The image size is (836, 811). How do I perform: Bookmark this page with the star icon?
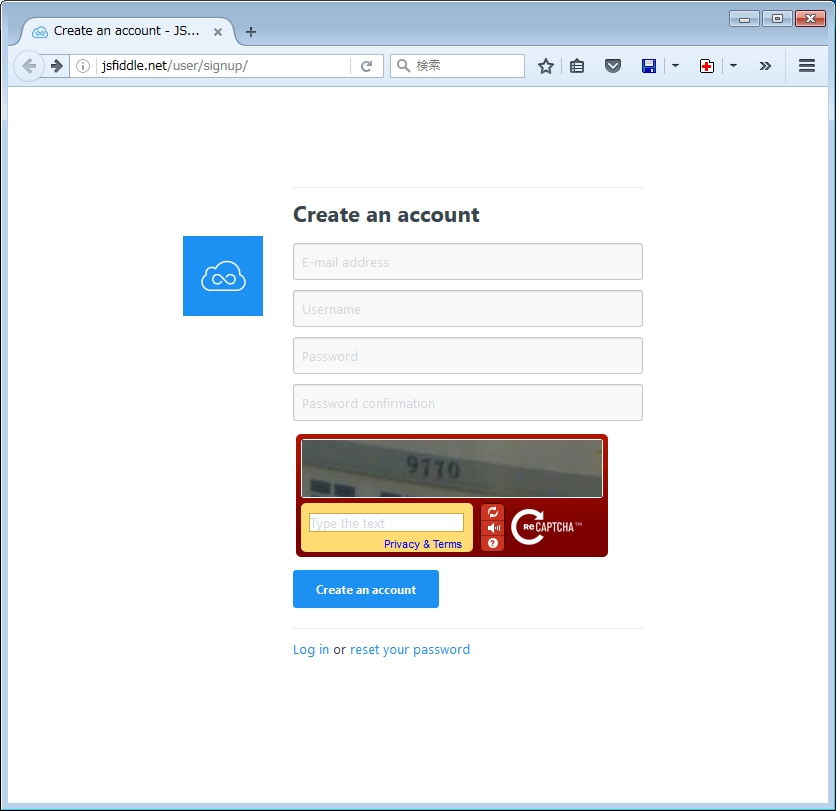546,66
